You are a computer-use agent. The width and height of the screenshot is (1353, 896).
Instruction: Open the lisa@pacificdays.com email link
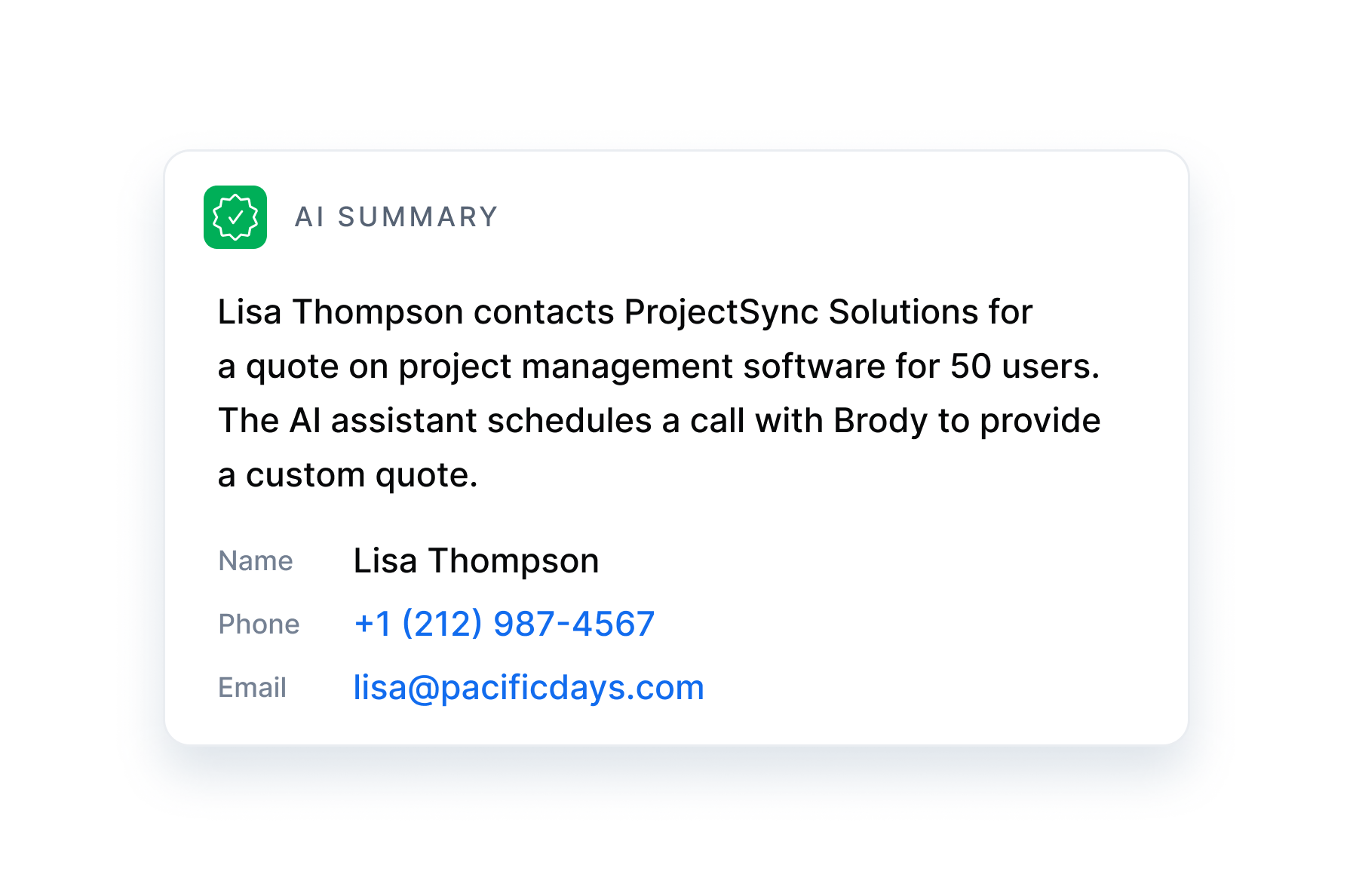tap(528, 687)
